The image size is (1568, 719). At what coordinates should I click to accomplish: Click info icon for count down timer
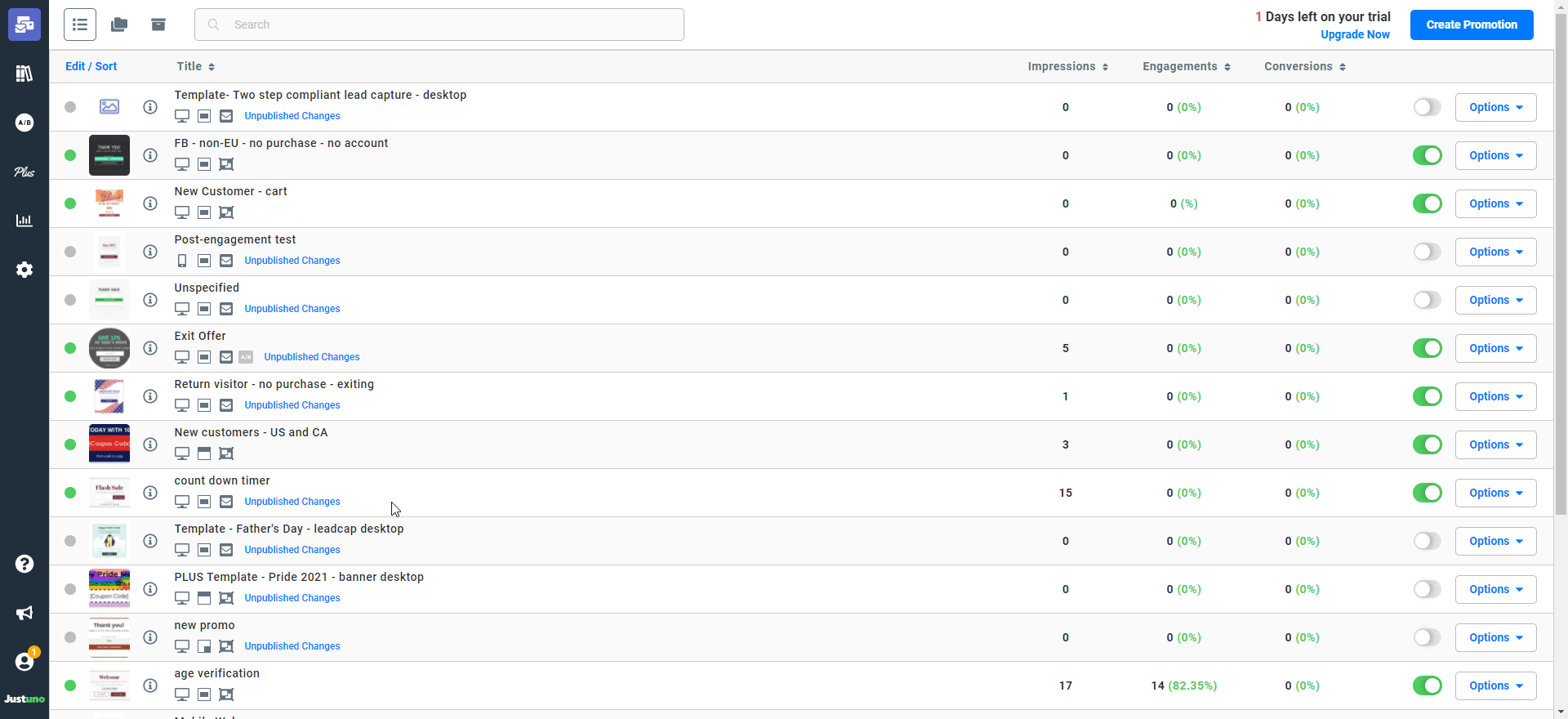click(150, 493)
